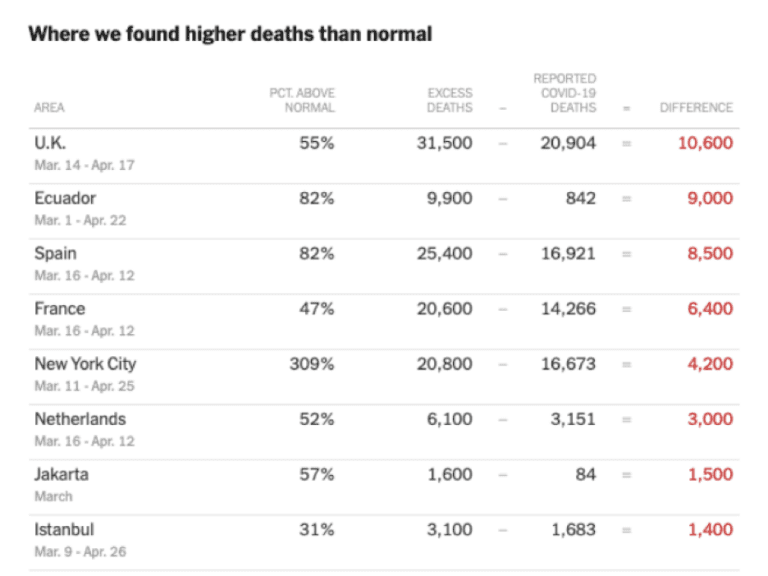768x576 pixels.
Task: Click the Jakarta row label
Action: click(x=61, y=474)
